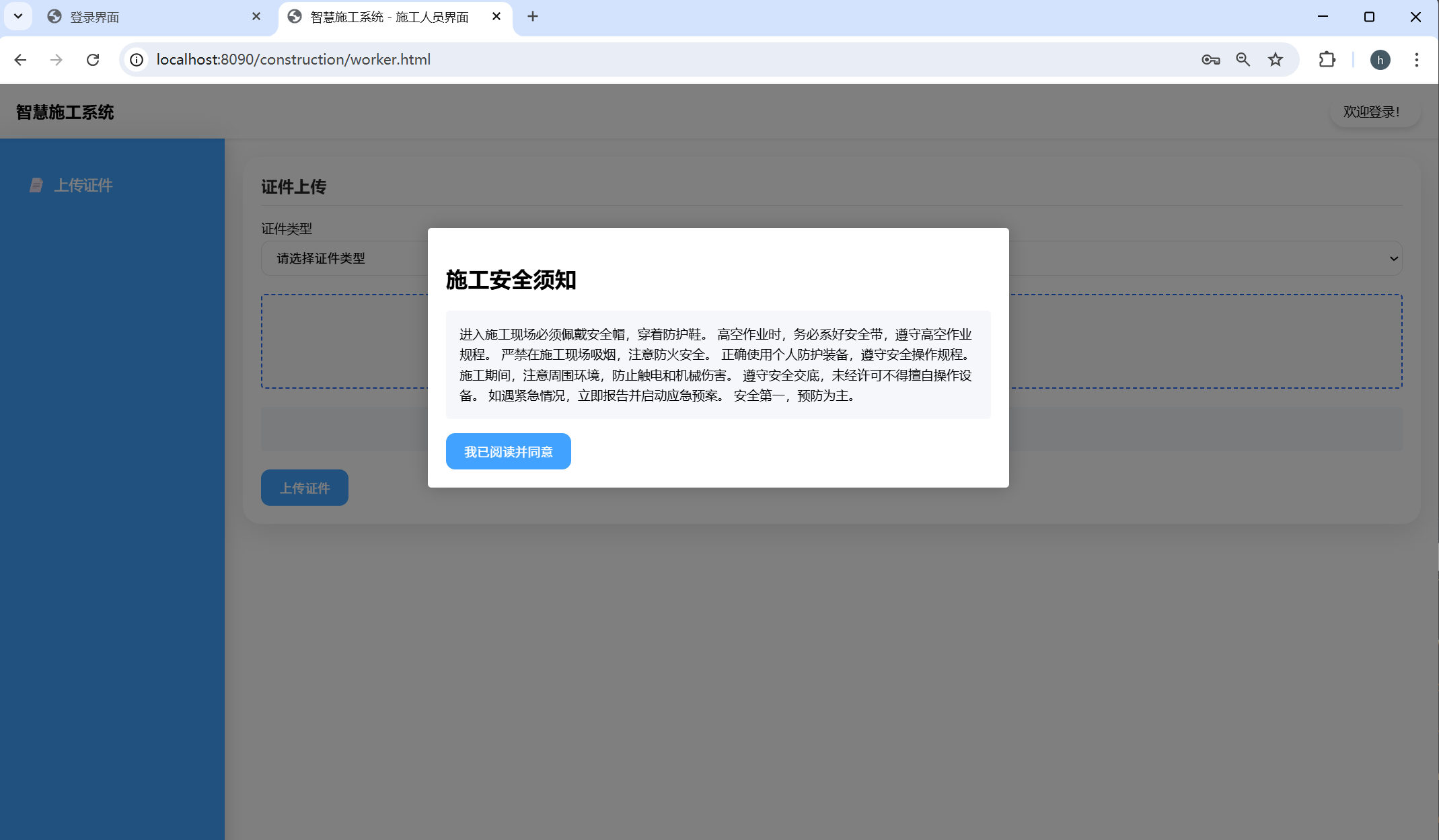Image resolution: width=1439 pixels, height=840 pixels.
Task: Click 我已阅读并同意 button
Action: [508, 451]
